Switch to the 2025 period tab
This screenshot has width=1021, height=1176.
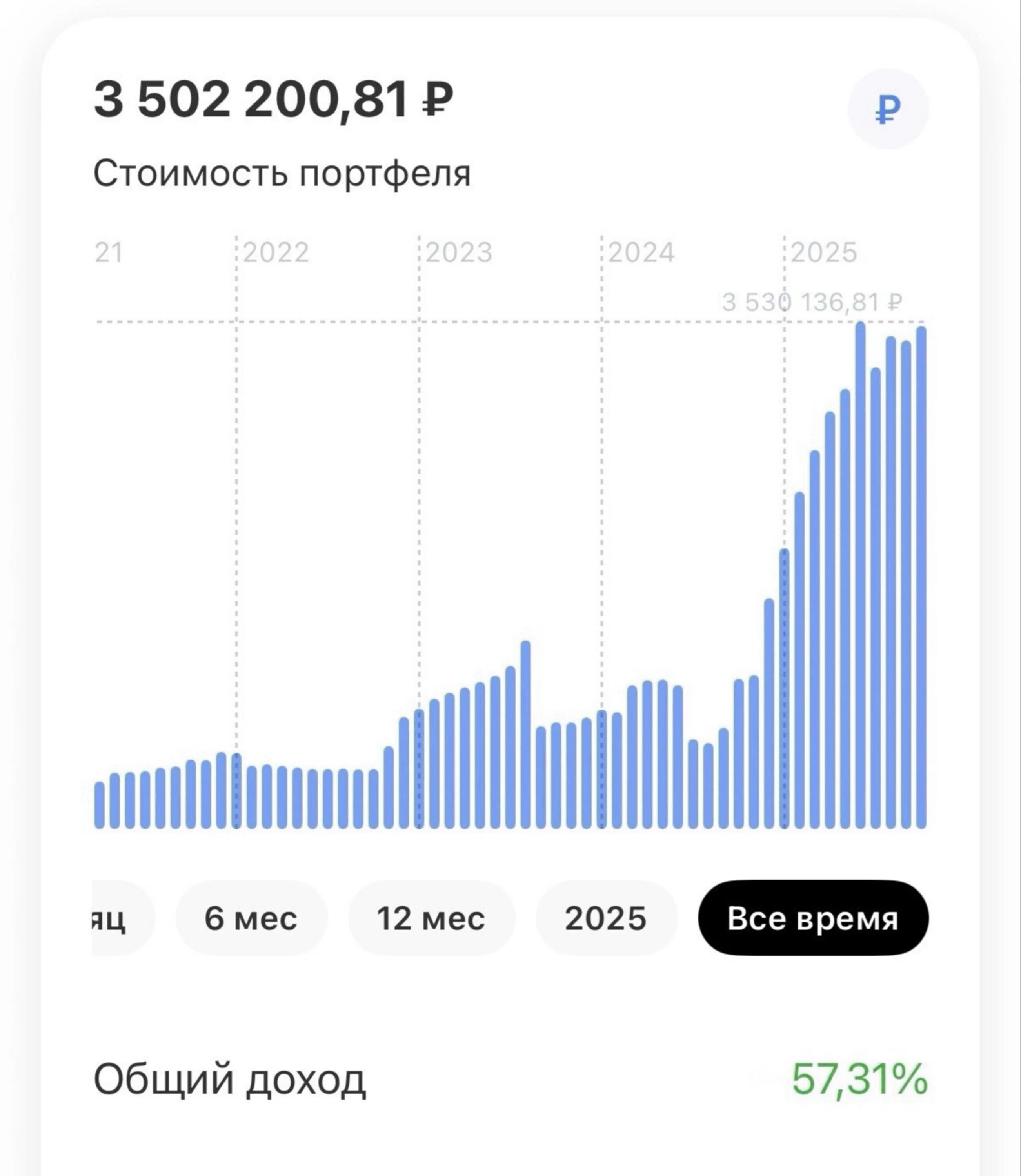tap(606, 918)
